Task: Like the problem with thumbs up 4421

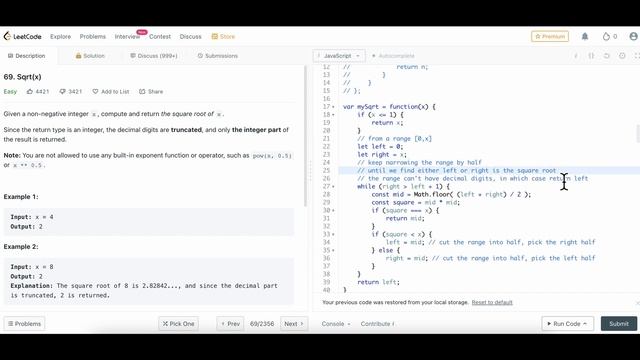Action: (38, 91)
